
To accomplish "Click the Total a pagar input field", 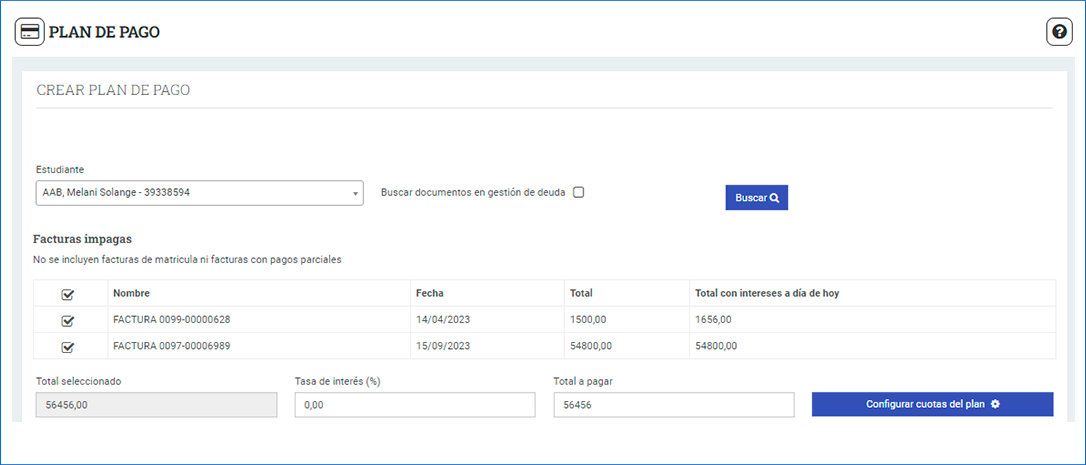I will tap(673, 405).
